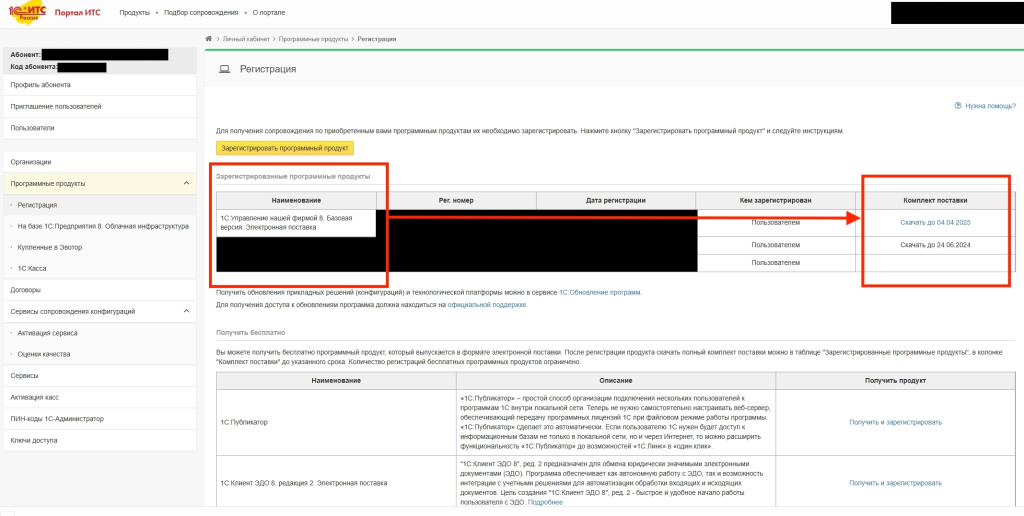Collapse the Сервисы сопровождения конфигураций section

[187, 311]
